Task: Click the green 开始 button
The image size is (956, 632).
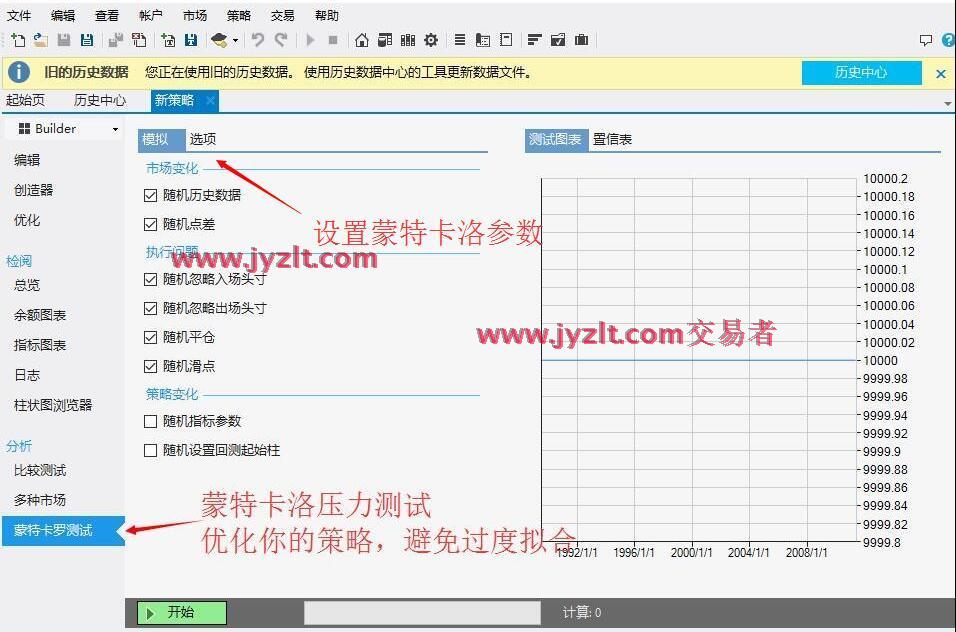Action: [182, 612]
